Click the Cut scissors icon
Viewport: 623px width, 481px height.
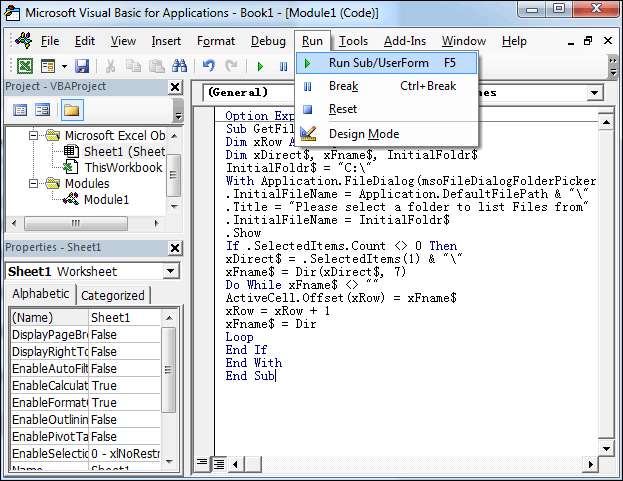110,66
